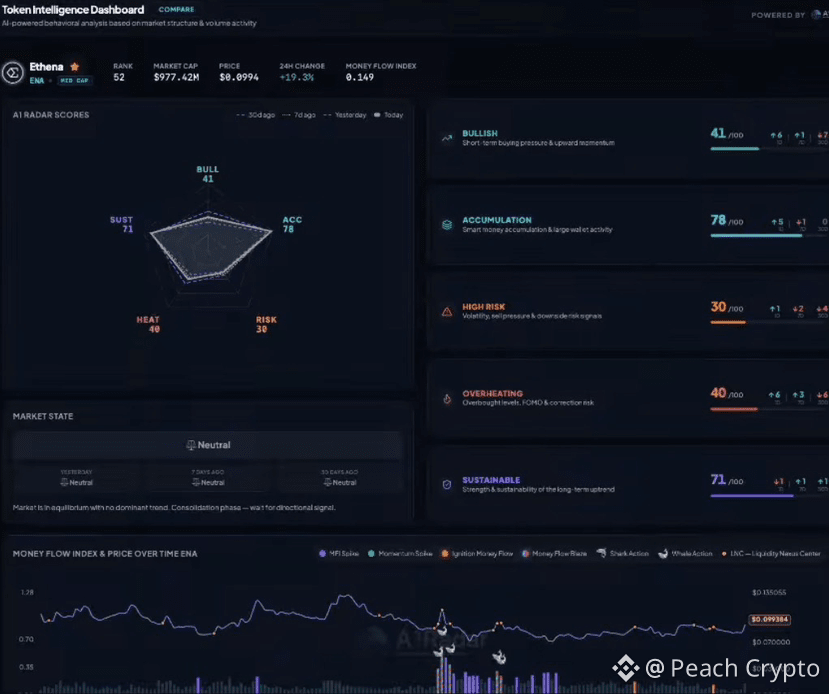Click the Shark Action legend icon
829x694 pixels.
coord(601,553)
